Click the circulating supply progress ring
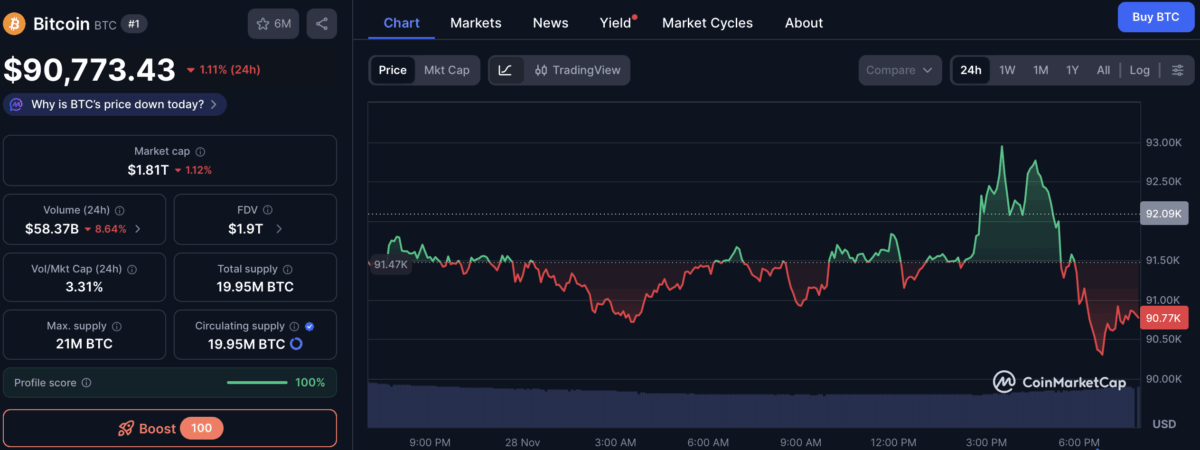Viewport: 1200px width, 450px height. point(296,344)
